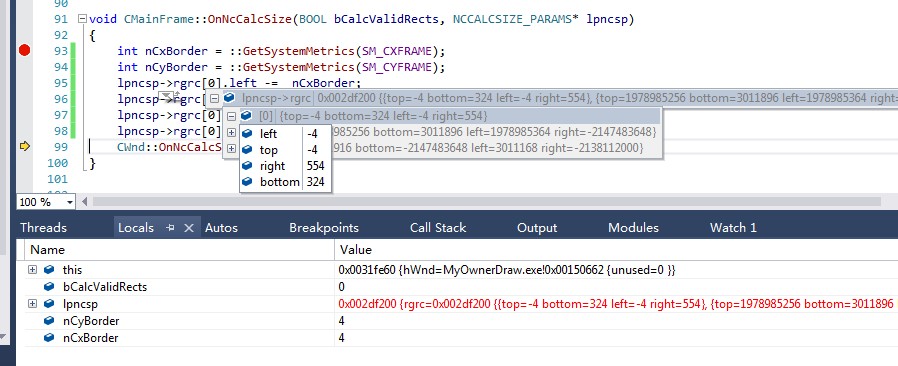Click the Name column header in Locals
Image resolution: width=898 pixels, height=366 pixels.
pos(179,250)
